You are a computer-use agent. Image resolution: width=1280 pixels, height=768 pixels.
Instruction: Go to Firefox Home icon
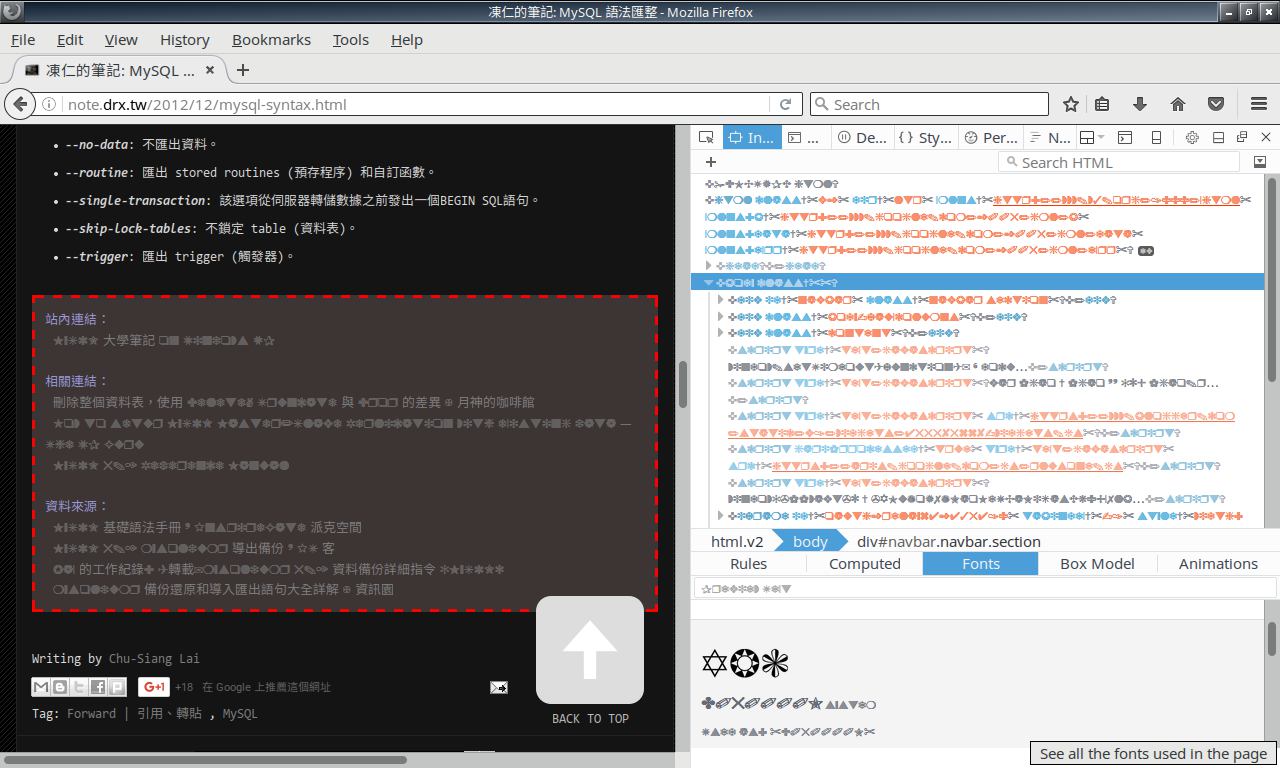click(1178, 104)
